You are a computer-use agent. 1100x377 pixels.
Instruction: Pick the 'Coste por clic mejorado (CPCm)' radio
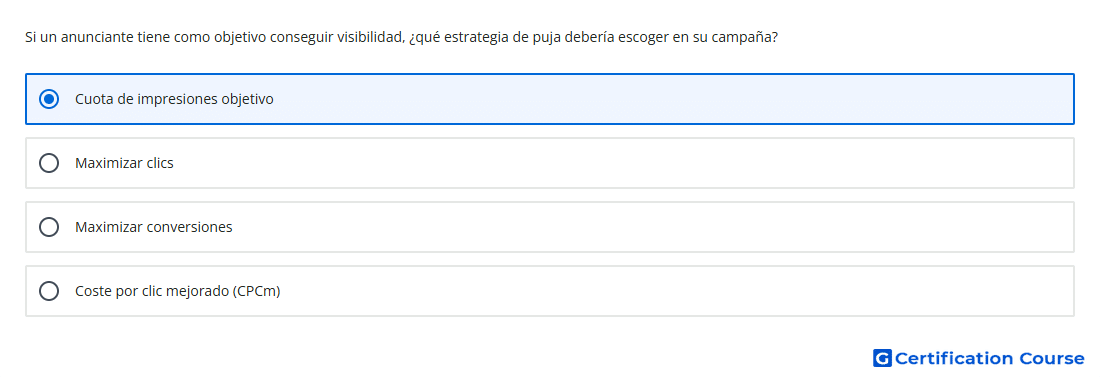[49, 291]
